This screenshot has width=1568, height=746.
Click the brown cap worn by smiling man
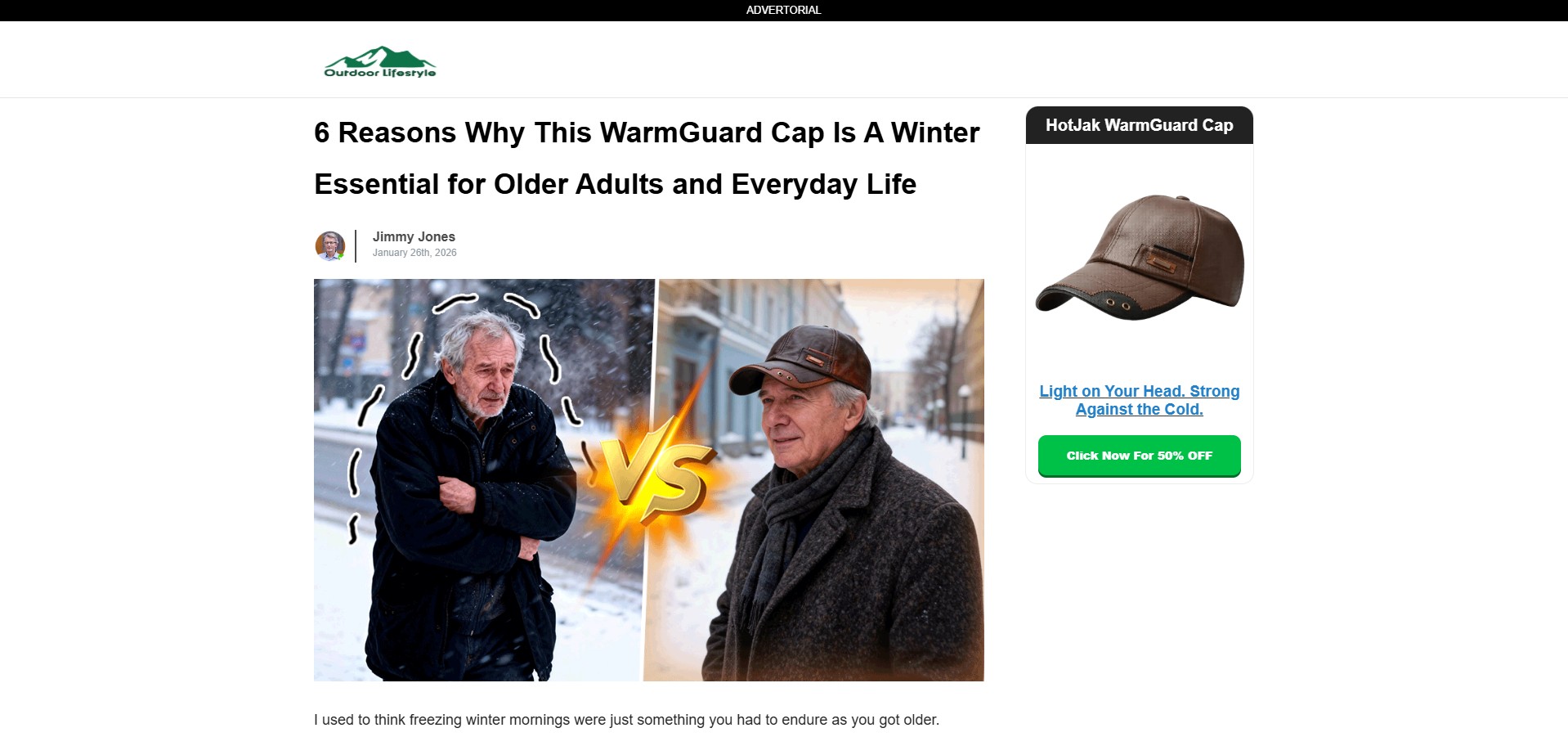click(x=801, y=361)
